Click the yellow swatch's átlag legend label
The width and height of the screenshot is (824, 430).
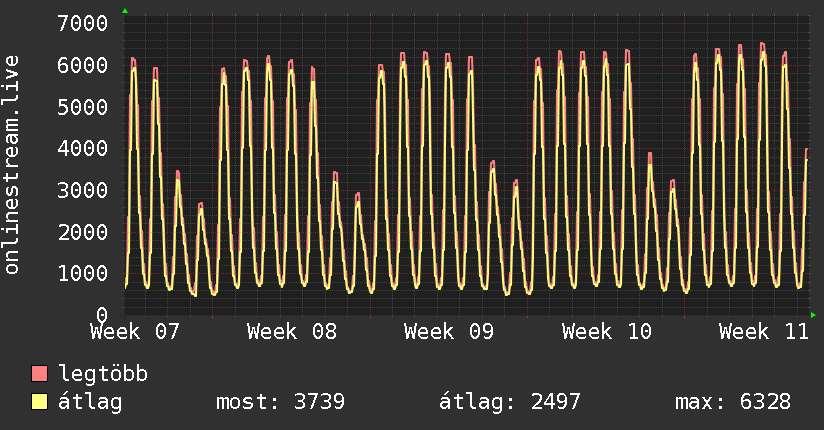click(90, 402)
